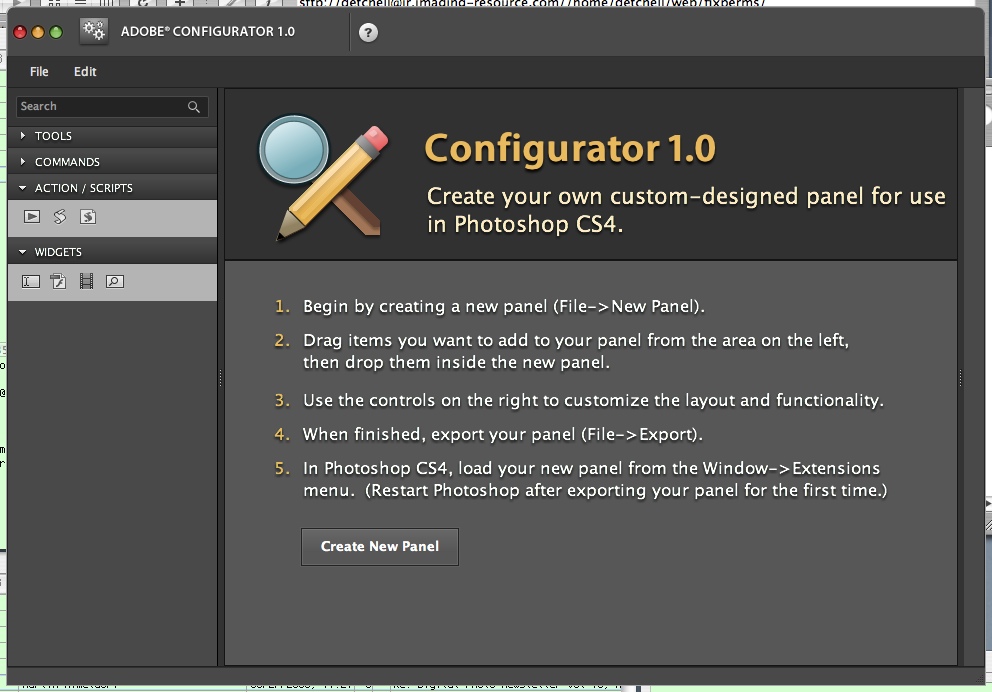The width and height of the screenshot is (992, 692).
Task: Select the Action play button item
Action: pos(31,217)
